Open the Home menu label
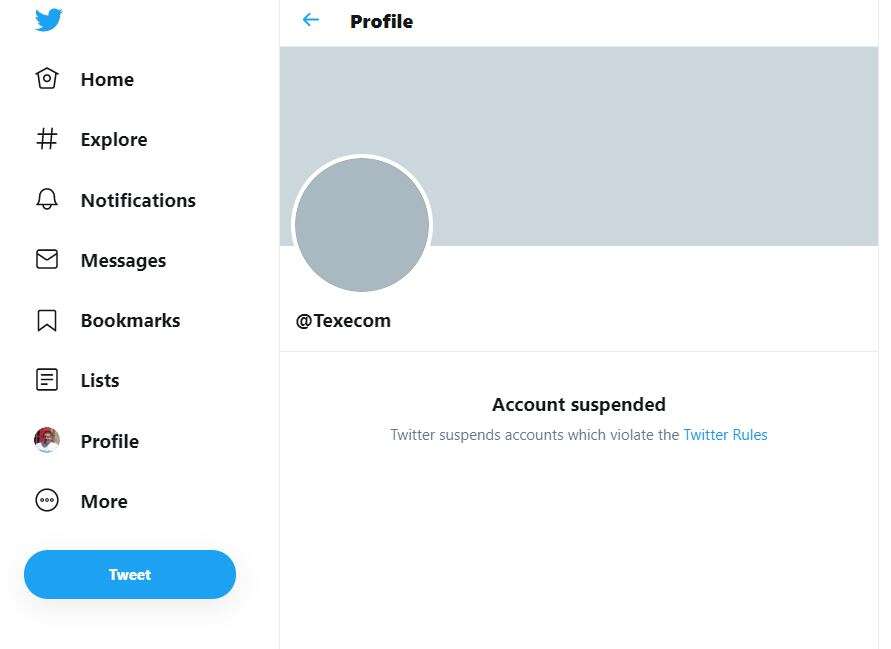This screenshot has height=649, width=891. [107, 80]
